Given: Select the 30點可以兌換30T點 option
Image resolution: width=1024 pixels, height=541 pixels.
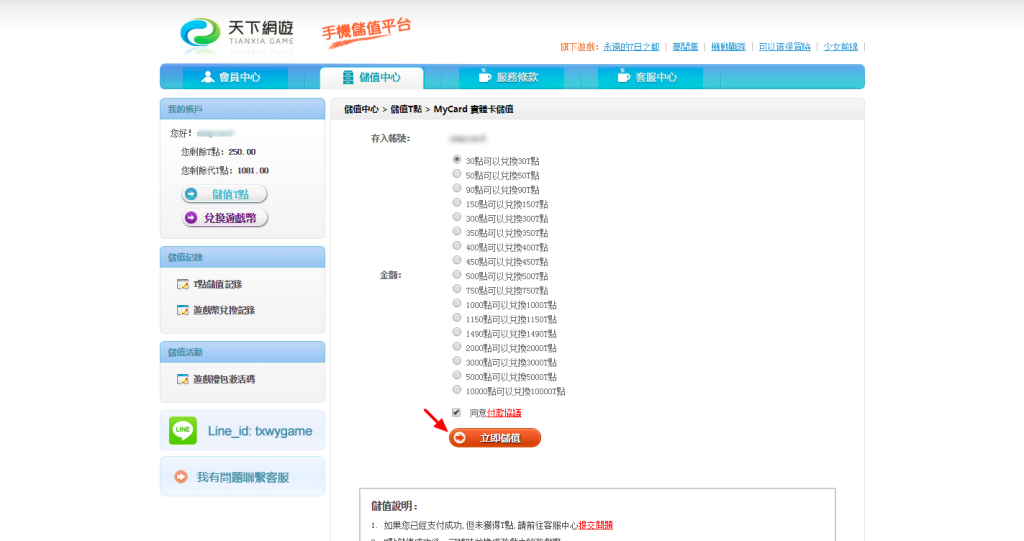Looking at the screenshot, I should pyautogui.click(x=457, y=159).
